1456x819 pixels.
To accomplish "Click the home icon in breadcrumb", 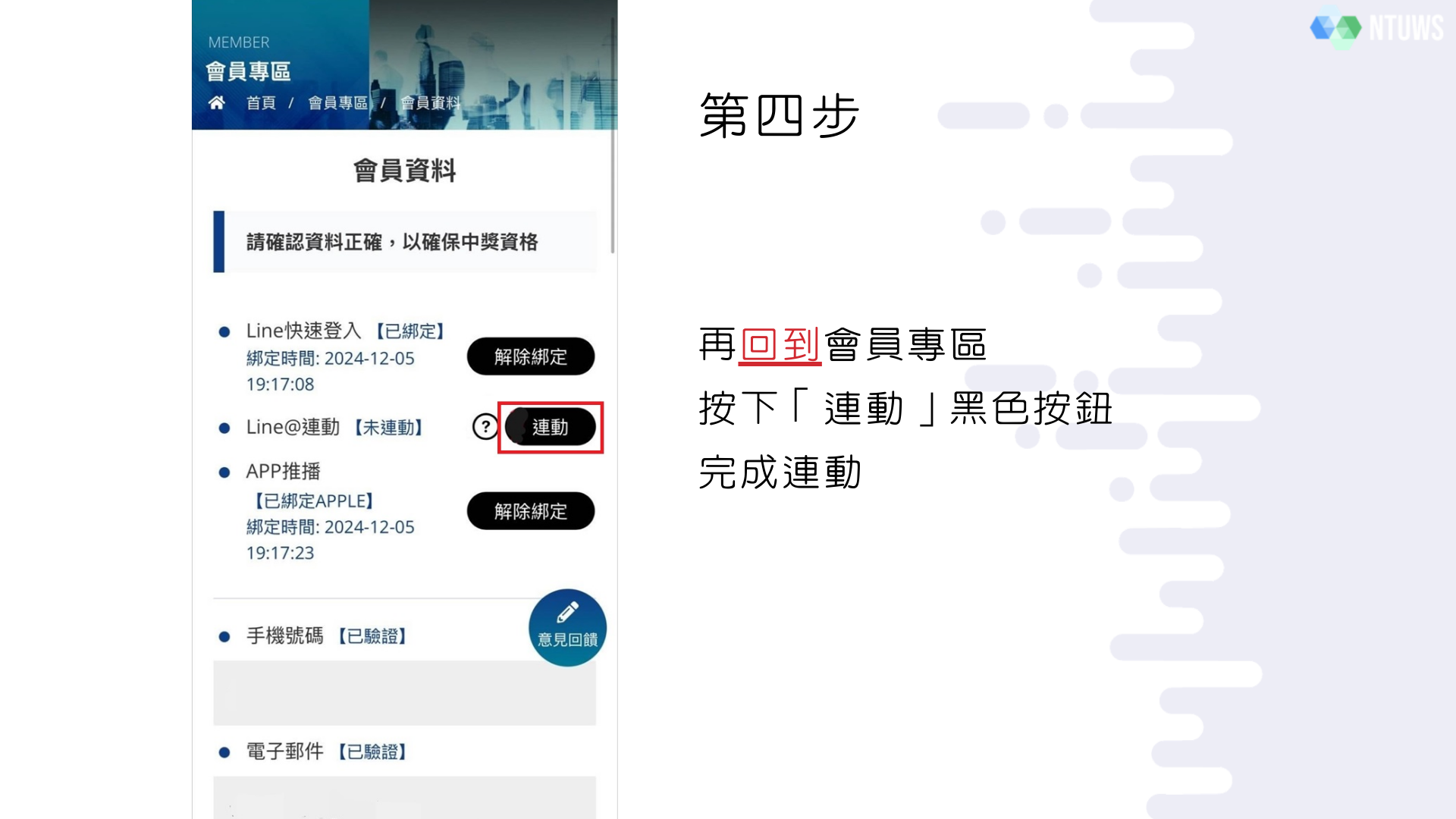I will (x=217, y=102).
